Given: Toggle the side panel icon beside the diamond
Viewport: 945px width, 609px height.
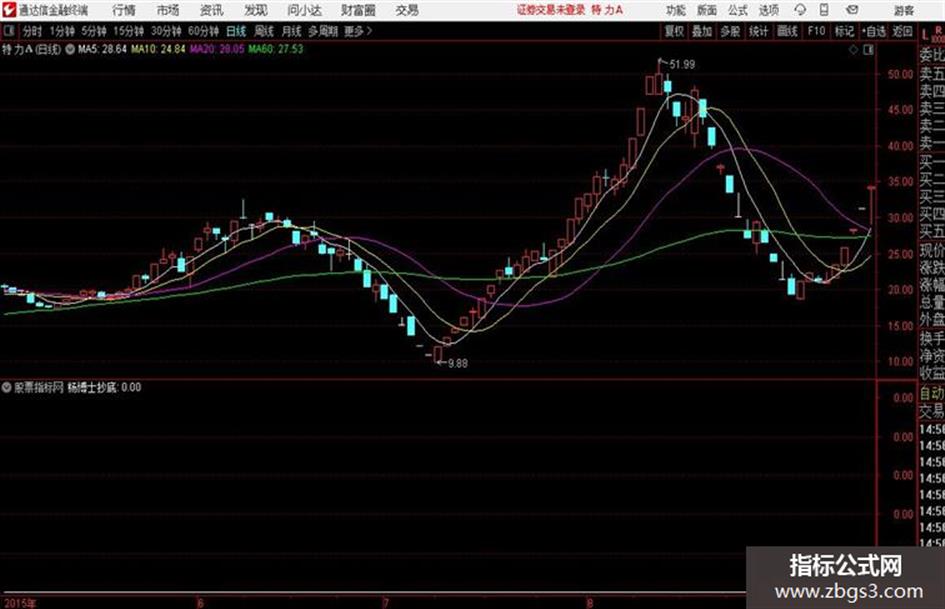Looking at the screenshot, I should point(868,50).
